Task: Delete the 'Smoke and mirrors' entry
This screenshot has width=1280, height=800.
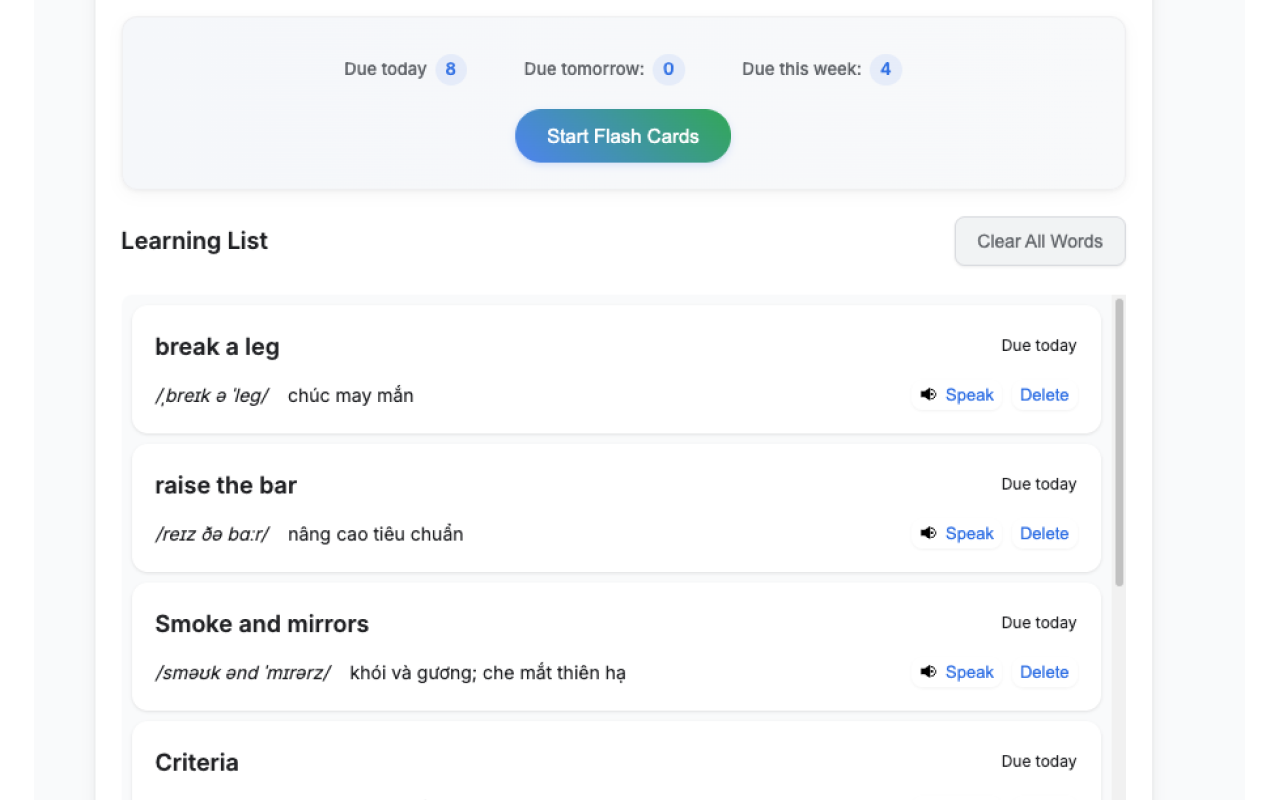Action: pos(1044,672)
